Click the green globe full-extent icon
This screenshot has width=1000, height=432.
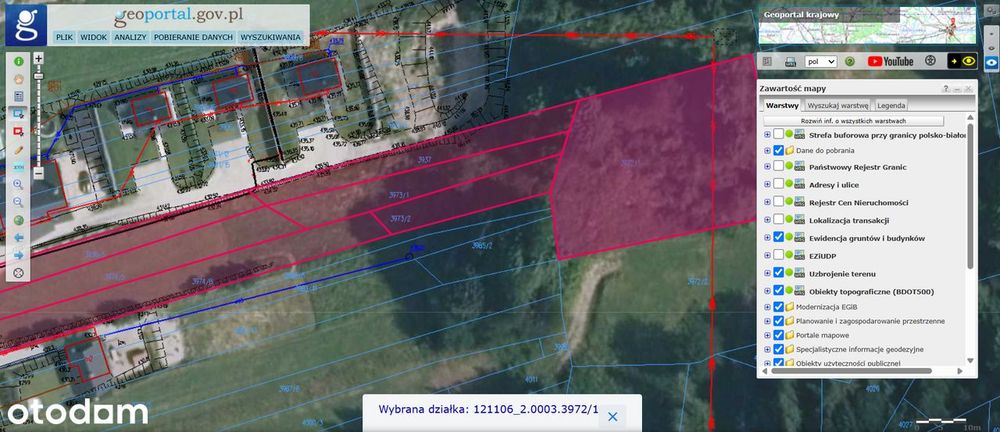(x=18, y=220)
